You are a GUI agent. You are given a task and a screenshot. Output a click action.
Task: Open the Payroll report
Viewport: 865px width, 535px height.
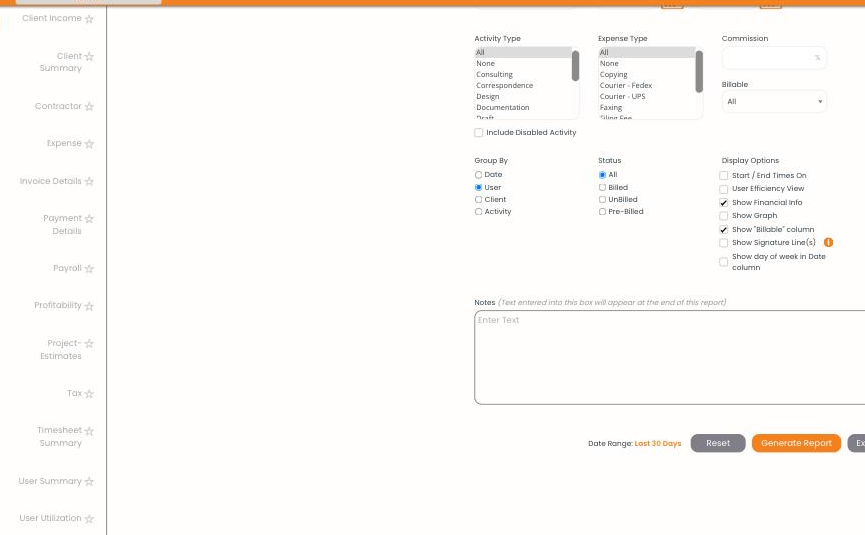tap(67, 268)
